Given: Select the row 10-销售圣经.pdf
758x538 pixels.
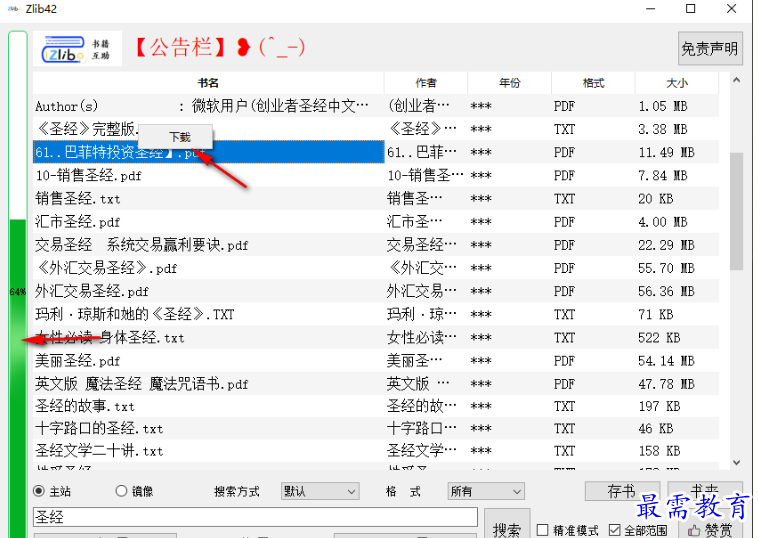Looking at the screenshot, I should point(376,175).
